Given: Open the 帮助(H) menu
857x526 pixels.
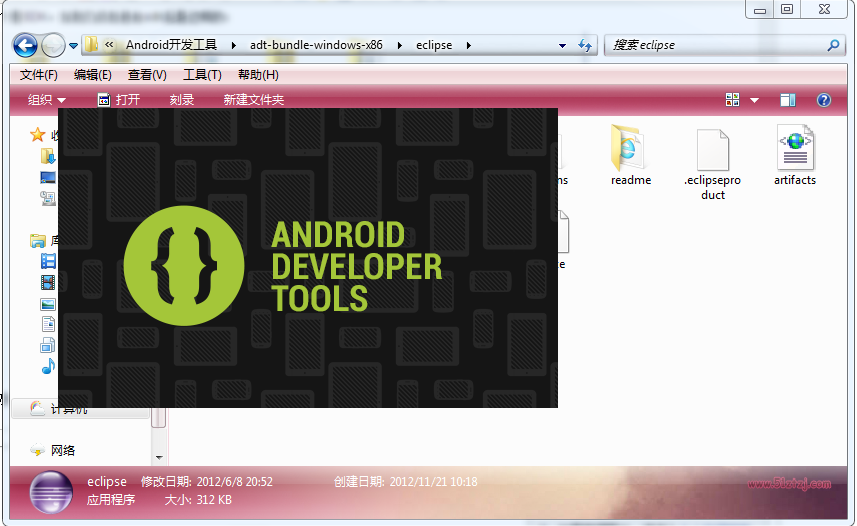Looking at the screenshot, I should click(x=258, y=75).
